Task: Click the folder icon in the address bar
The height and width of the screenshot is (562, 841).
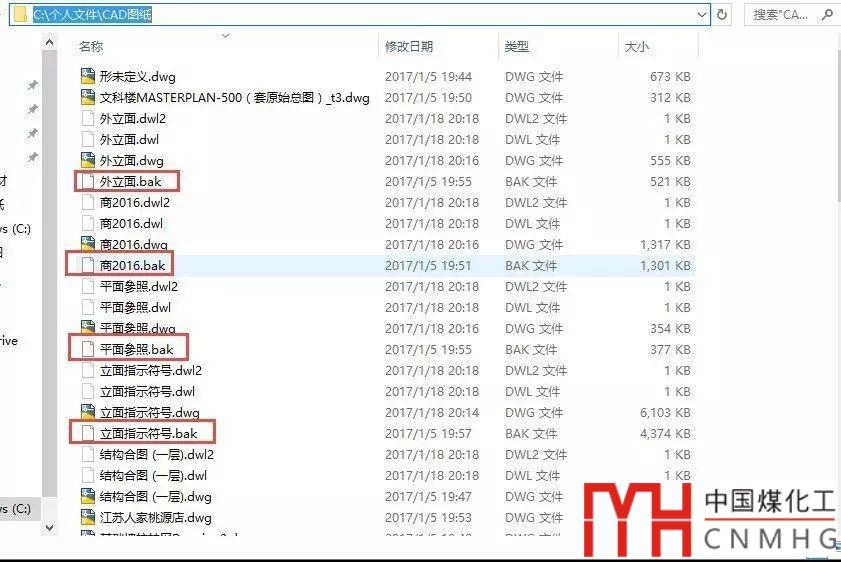Action: click(x=20, y=14)
